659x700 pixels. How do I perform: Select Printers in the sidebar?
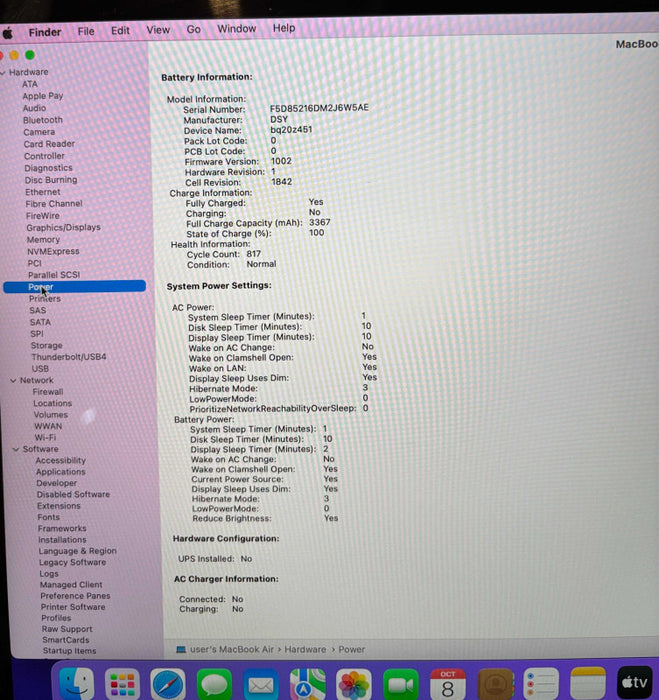45,299
